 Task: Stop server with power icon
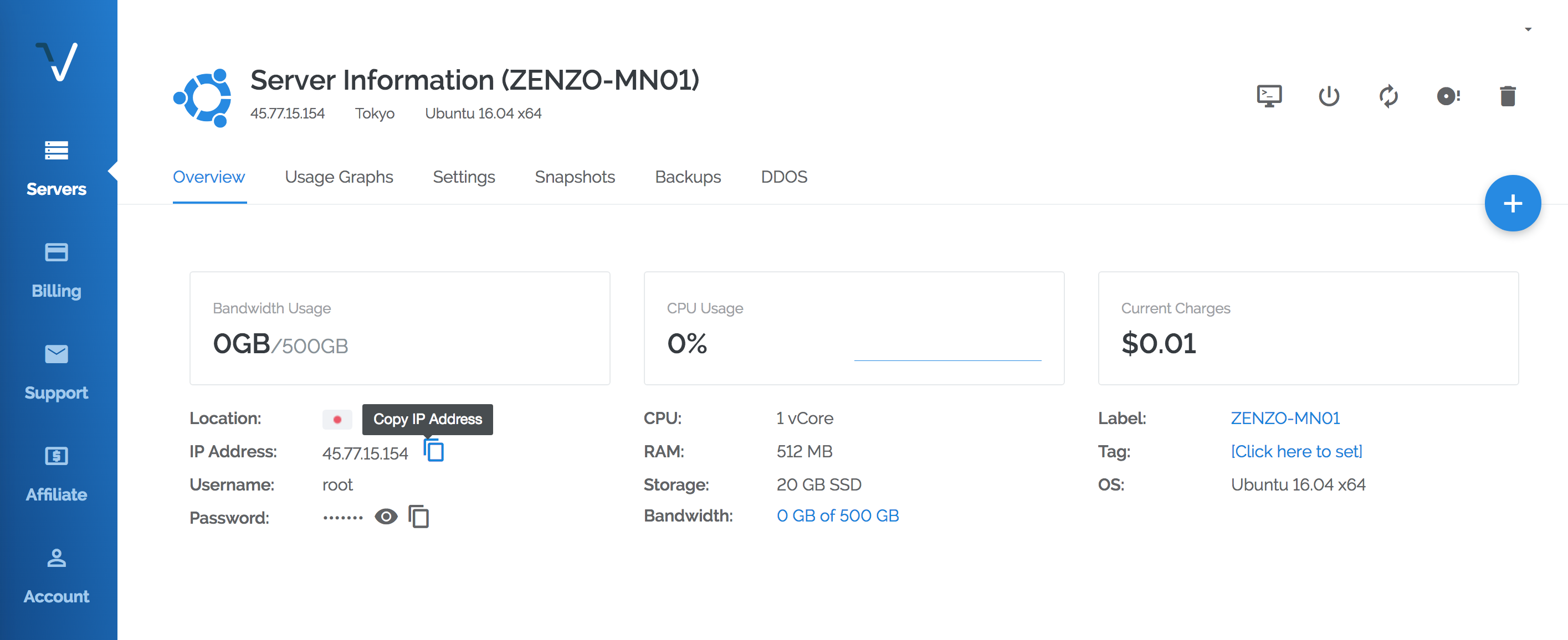pyautogui.click(x=1329, y=96)
